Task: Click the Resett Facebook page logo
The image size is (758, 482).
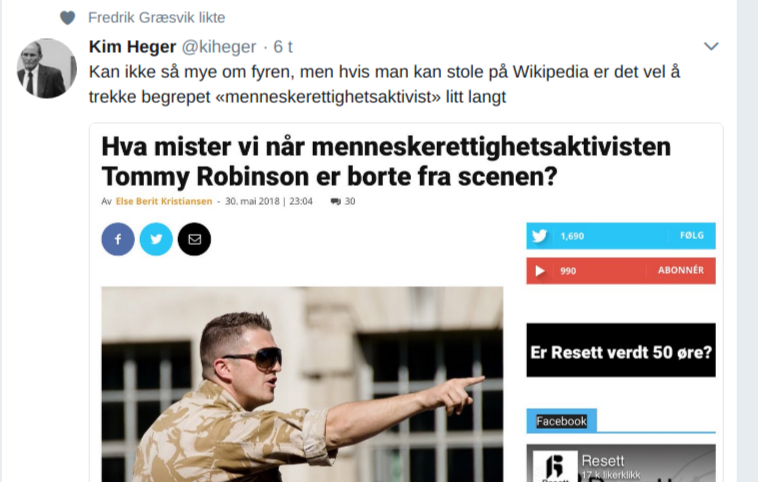Action: click(555, 466)
